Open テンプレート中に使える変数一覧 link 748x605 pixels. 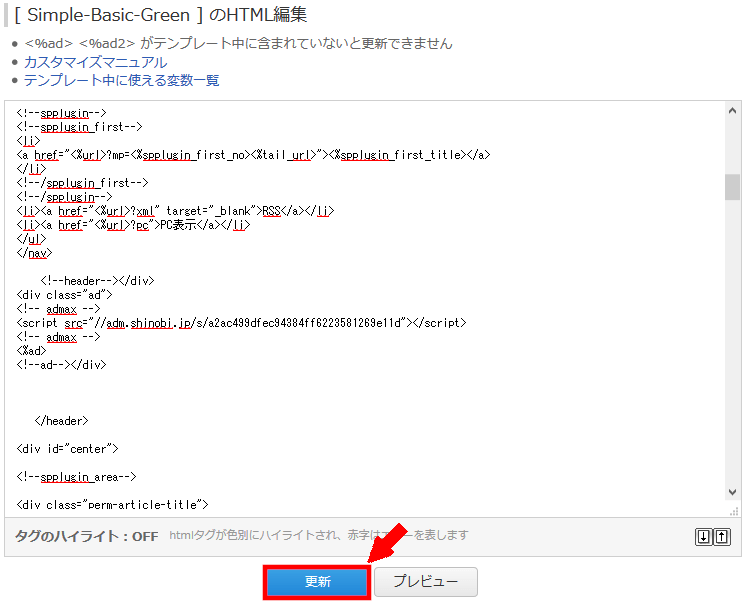tap(121, 80)
